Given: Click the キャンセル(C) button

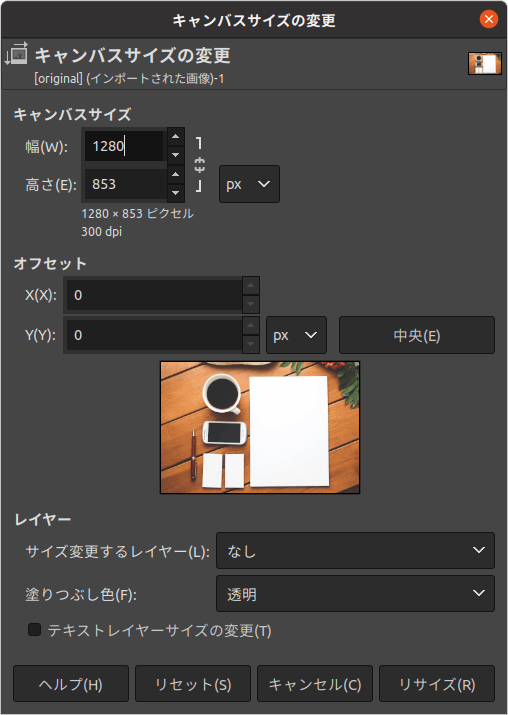Looking at the screenshot, I should pos(315,684).
